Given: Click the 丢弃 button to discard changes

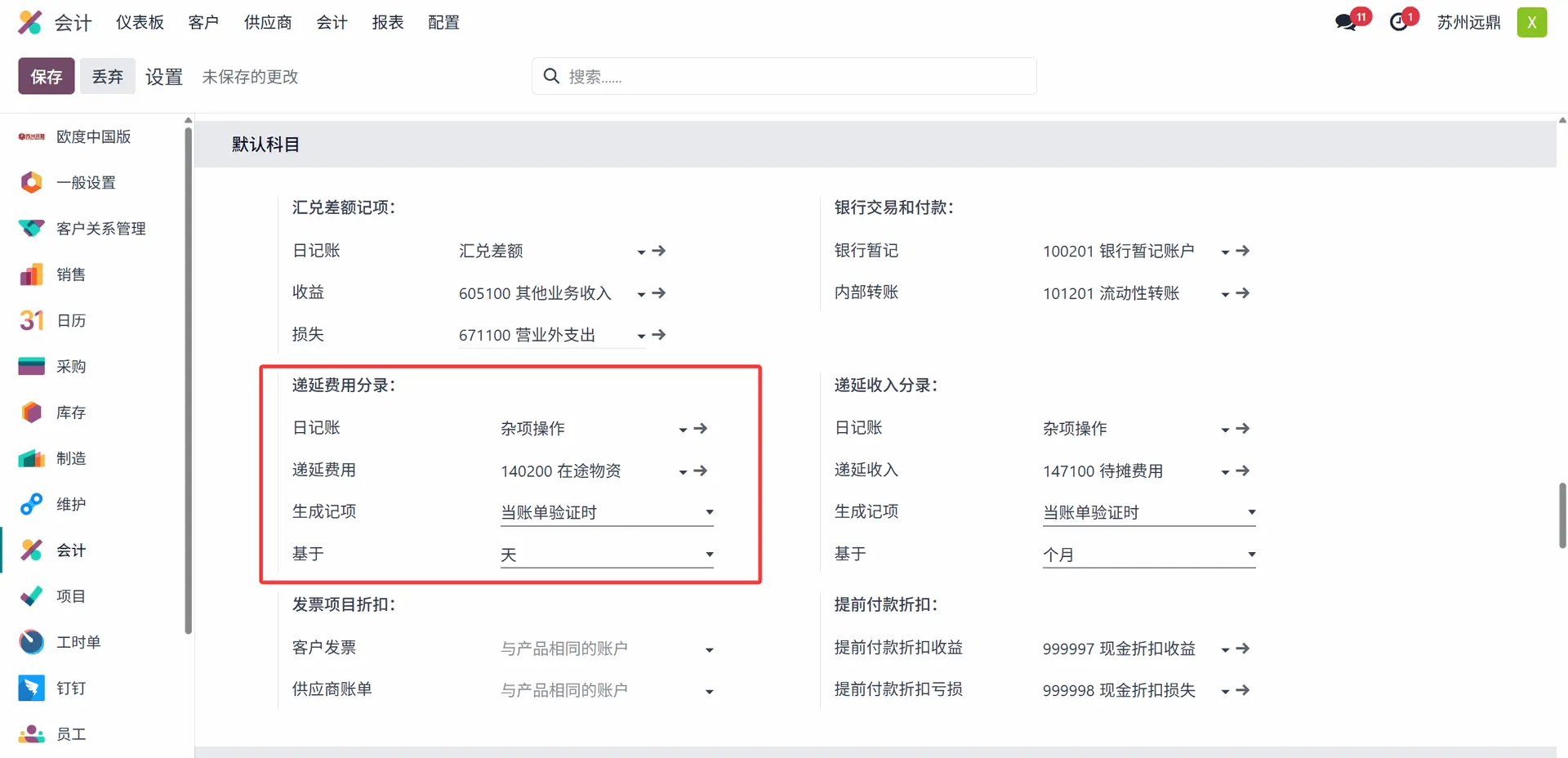Looking at the screenshot, I should [x=107, y=76].
